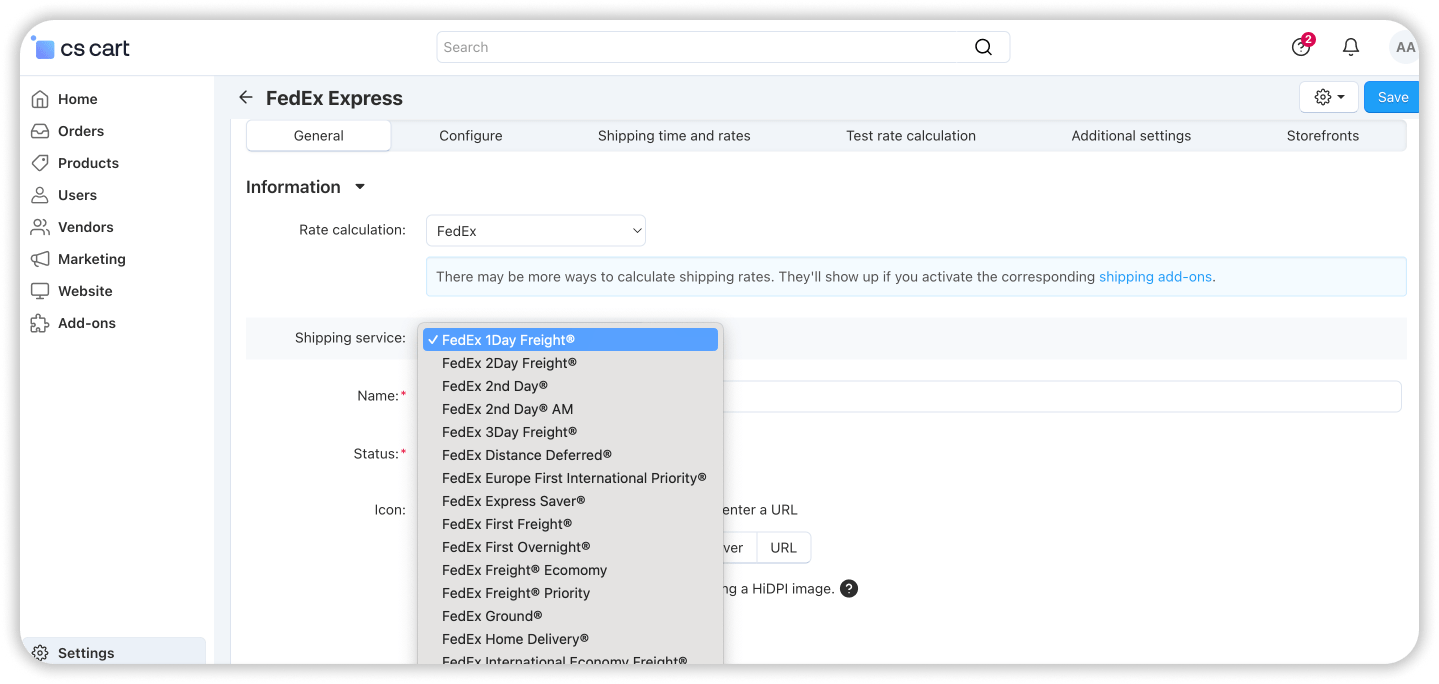Image resolution: width=1439 pixels, height=684 pixels.
Task: Switch to the Configure tab
Action: coord(470,136)
